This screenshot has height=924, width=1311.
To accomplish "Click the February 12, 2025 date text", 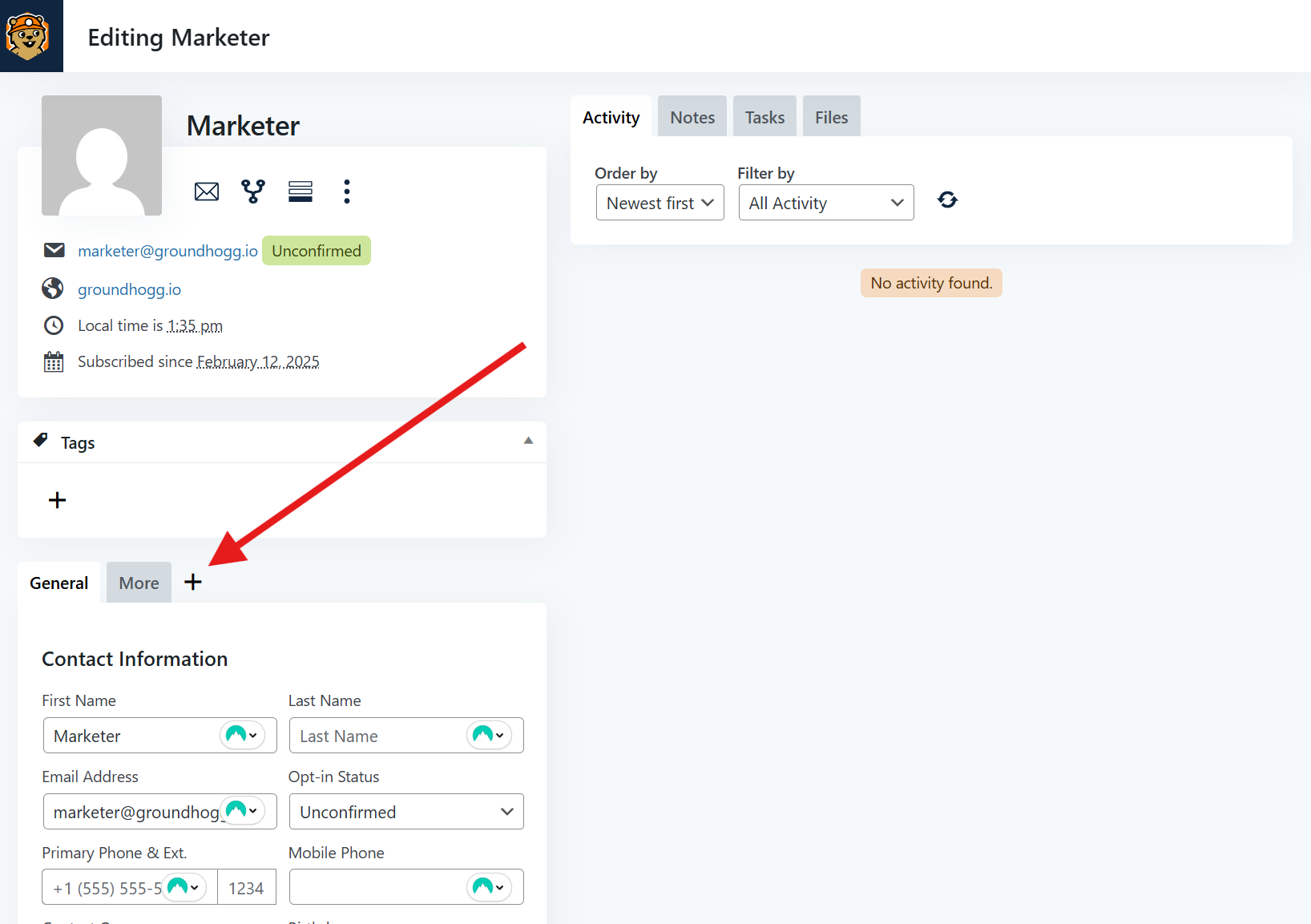I will [258, 361].
